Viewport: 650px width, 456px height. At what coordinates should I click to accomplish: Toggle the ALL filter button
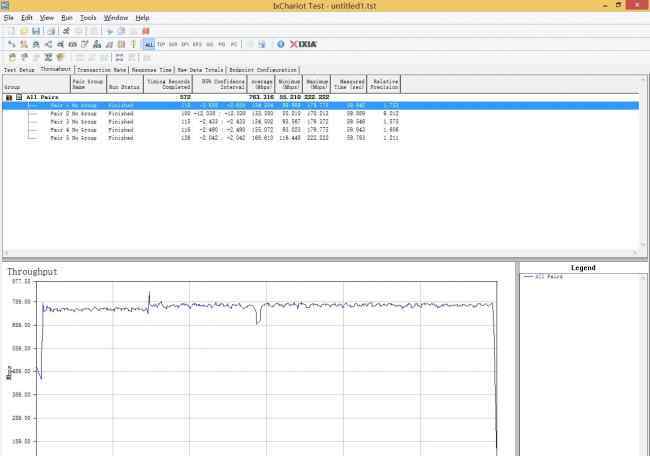tap(148, 44)
